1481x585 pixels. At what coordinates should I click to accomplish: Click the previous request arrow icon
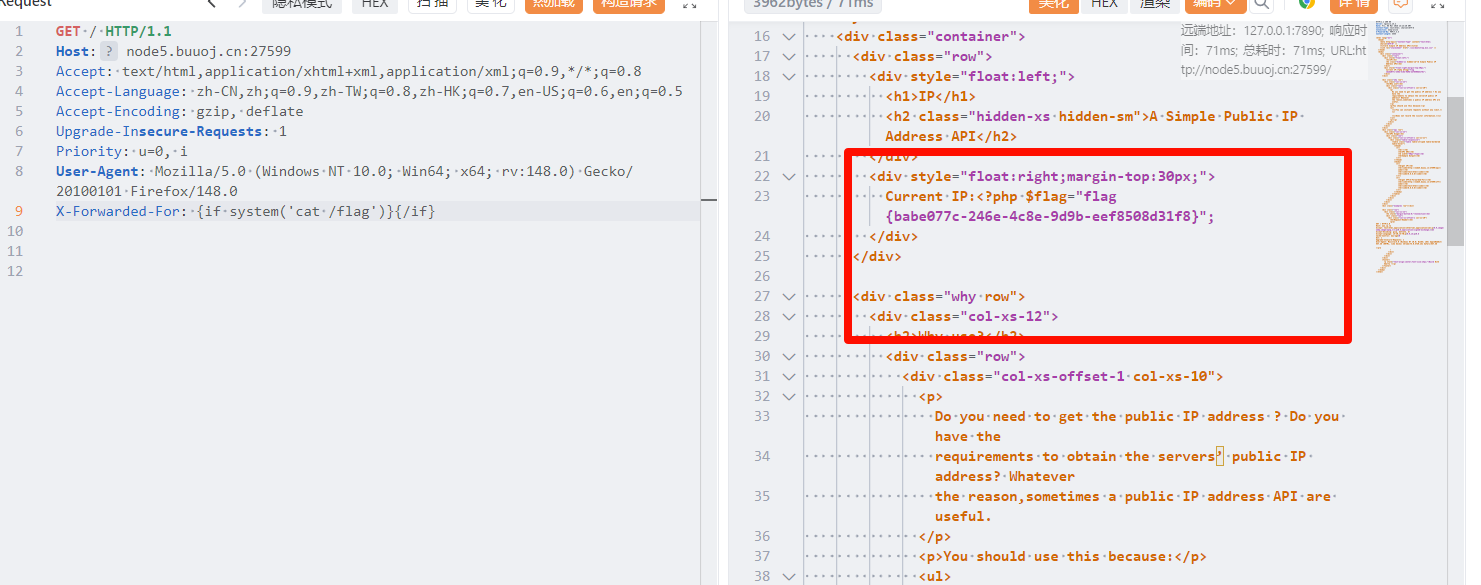click(211, 4)
